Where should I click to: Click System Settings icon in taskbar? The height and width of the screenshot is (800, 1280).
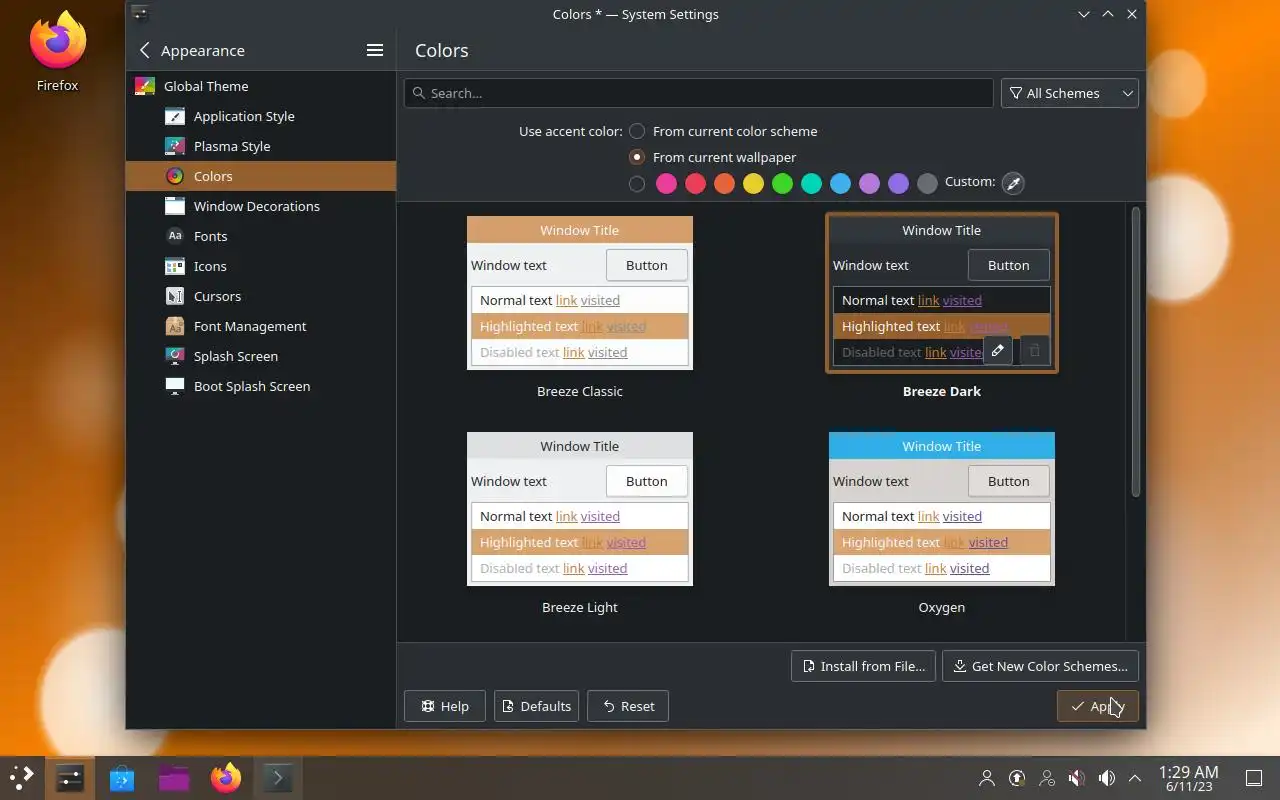point(70,777)
